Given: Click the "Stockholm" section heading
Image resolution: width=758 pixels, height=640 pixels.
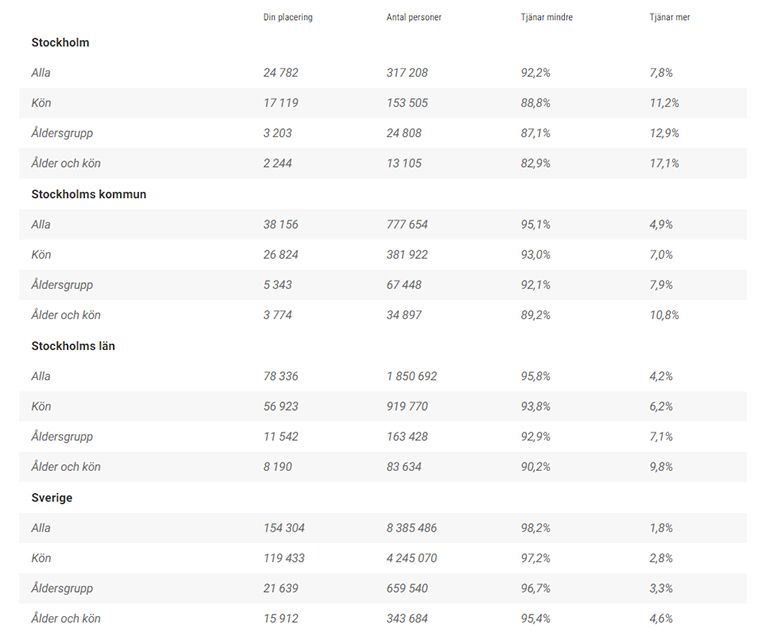Looking at the screenshot, I should tap(60, 43).
